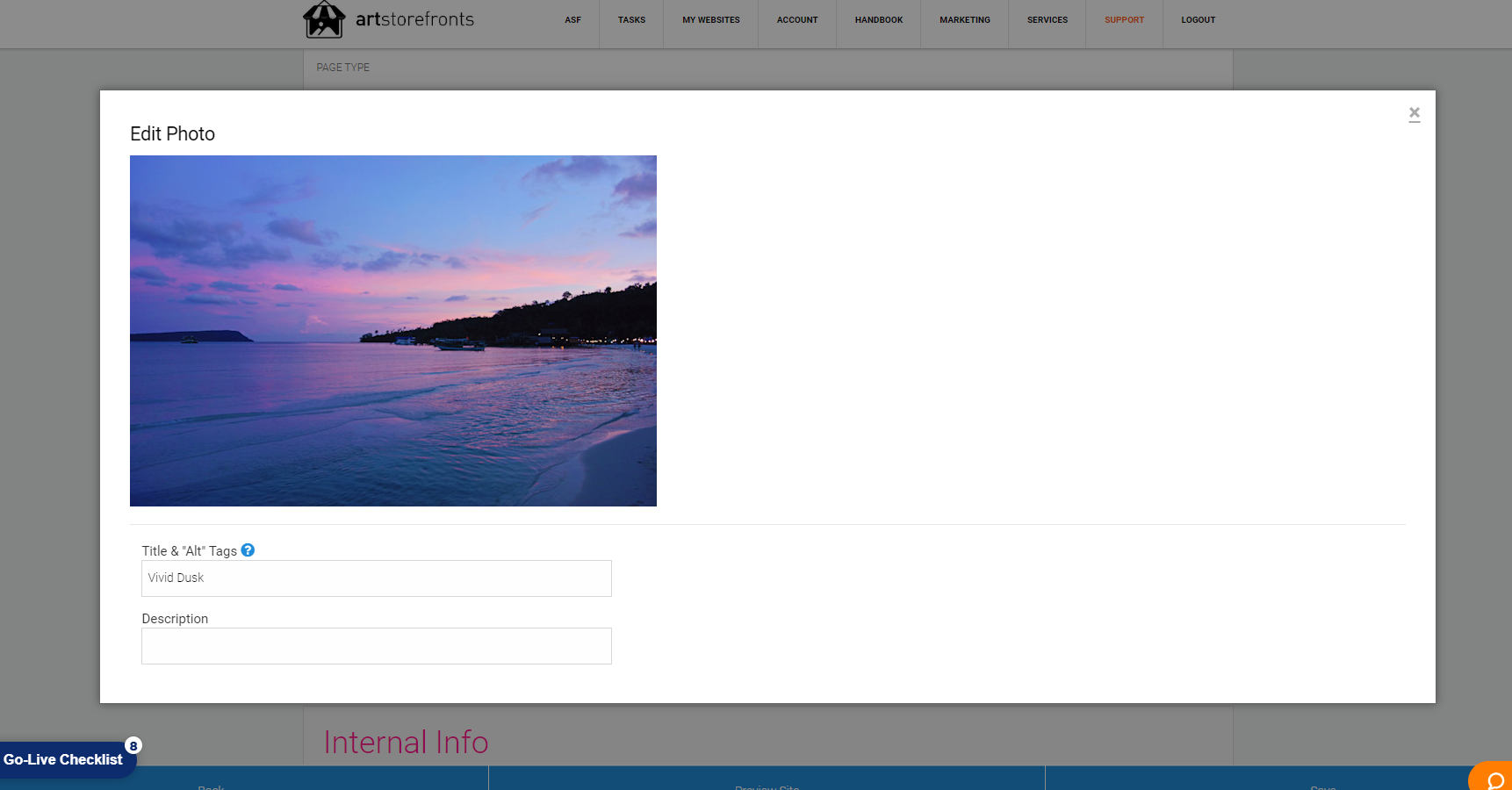
Task: Click the Art Storefronts logo
Action: click(389, 19)
